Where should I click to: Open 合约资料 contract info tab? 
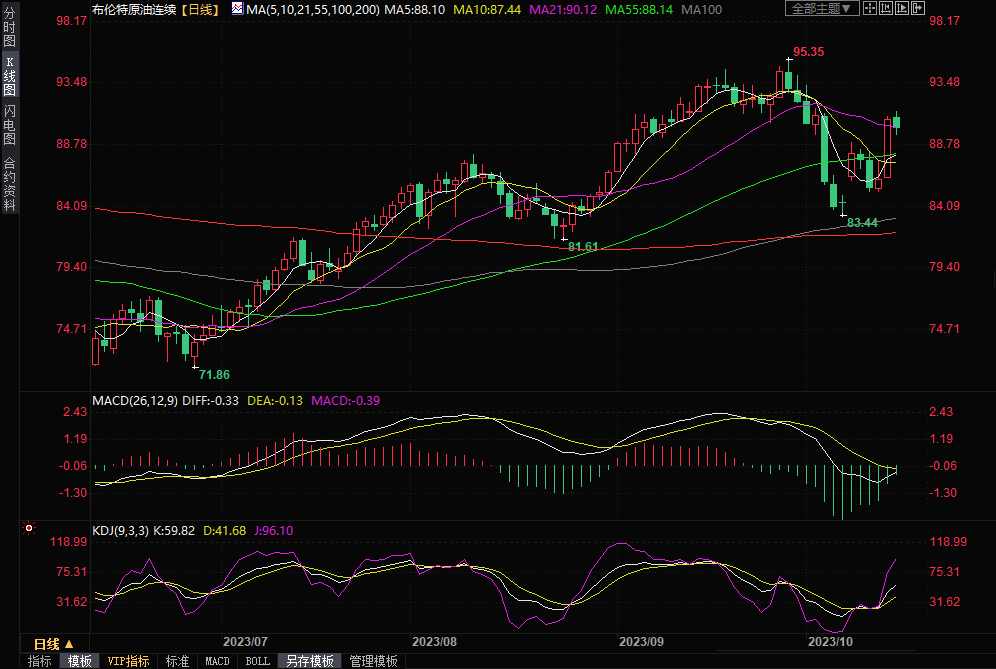tap(10, 184)
